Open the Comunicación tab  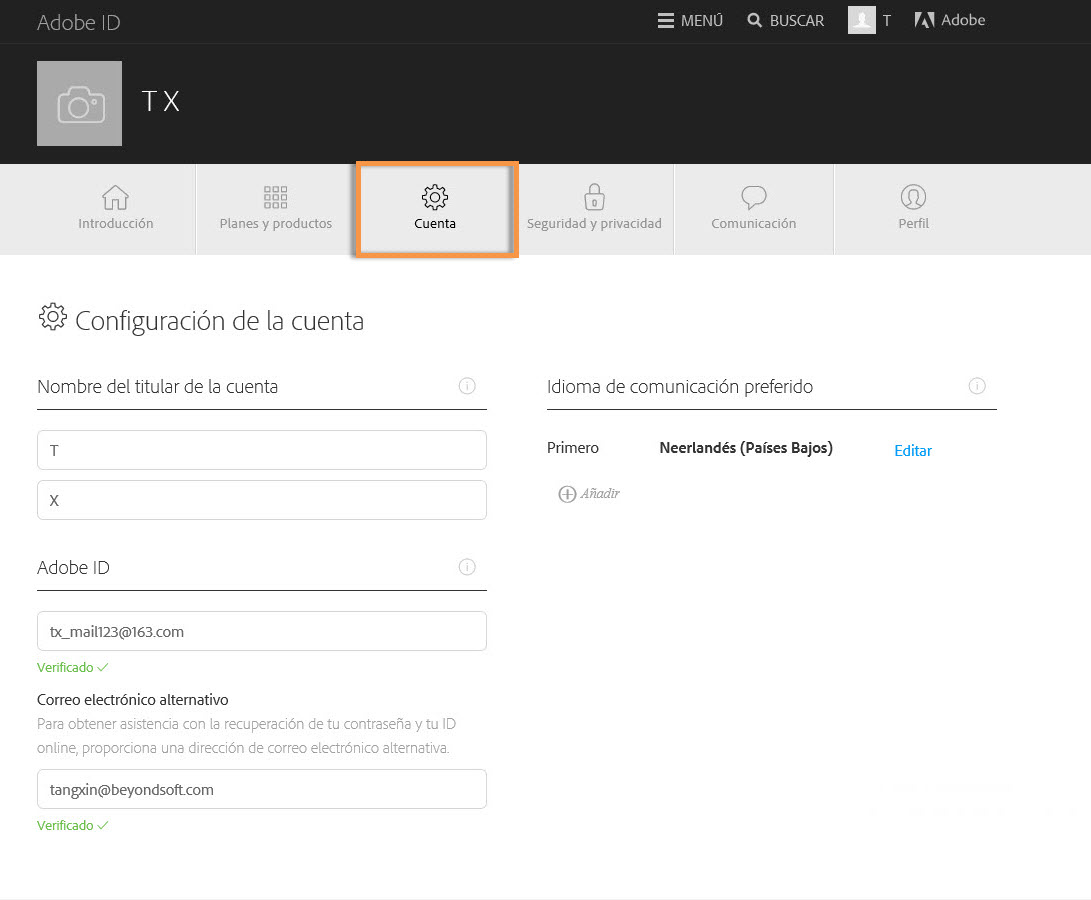point(754,208)
